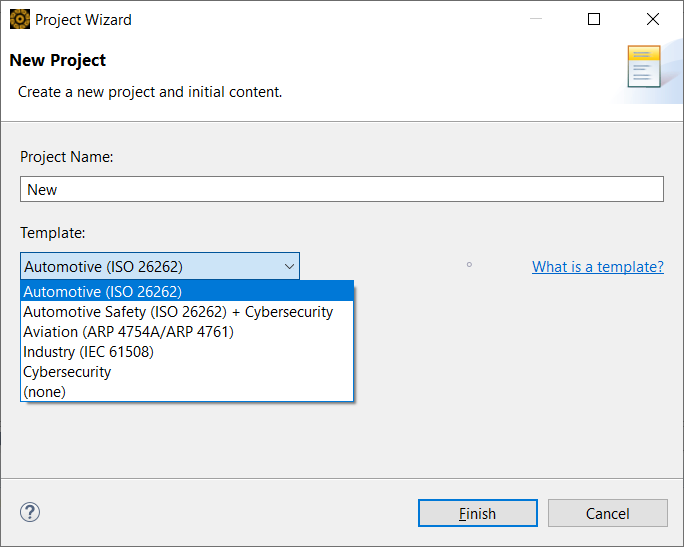The height and width of the screenshot is (547, 684).
Task: Close the Project Wizard dialog
Action: click(x=653, y=19)
